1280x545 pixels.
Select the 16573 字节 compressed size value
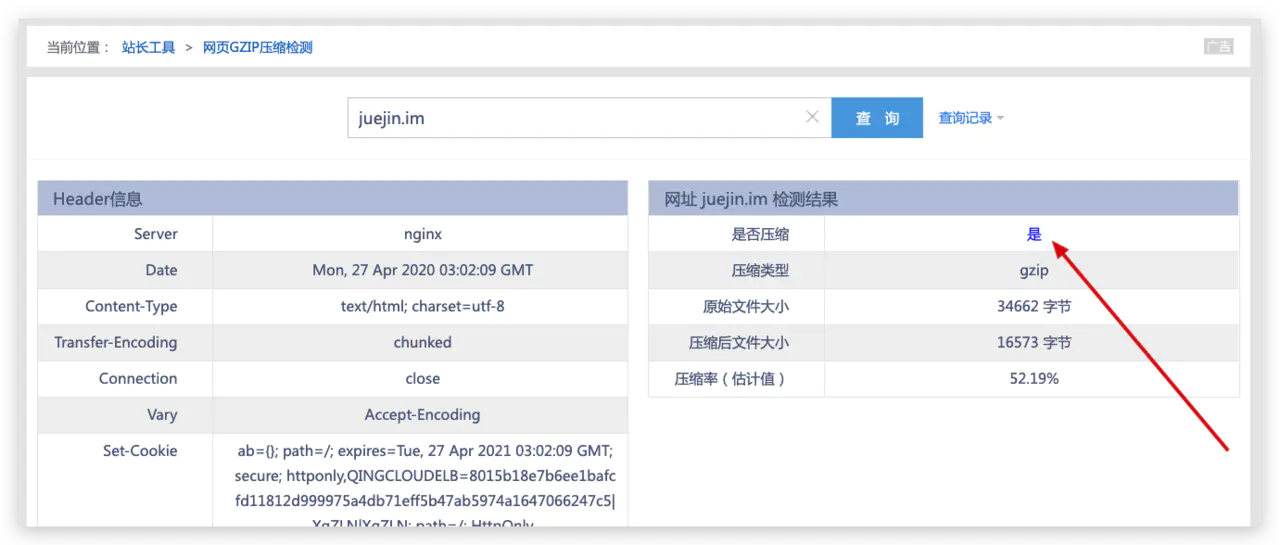point(1034,342)
